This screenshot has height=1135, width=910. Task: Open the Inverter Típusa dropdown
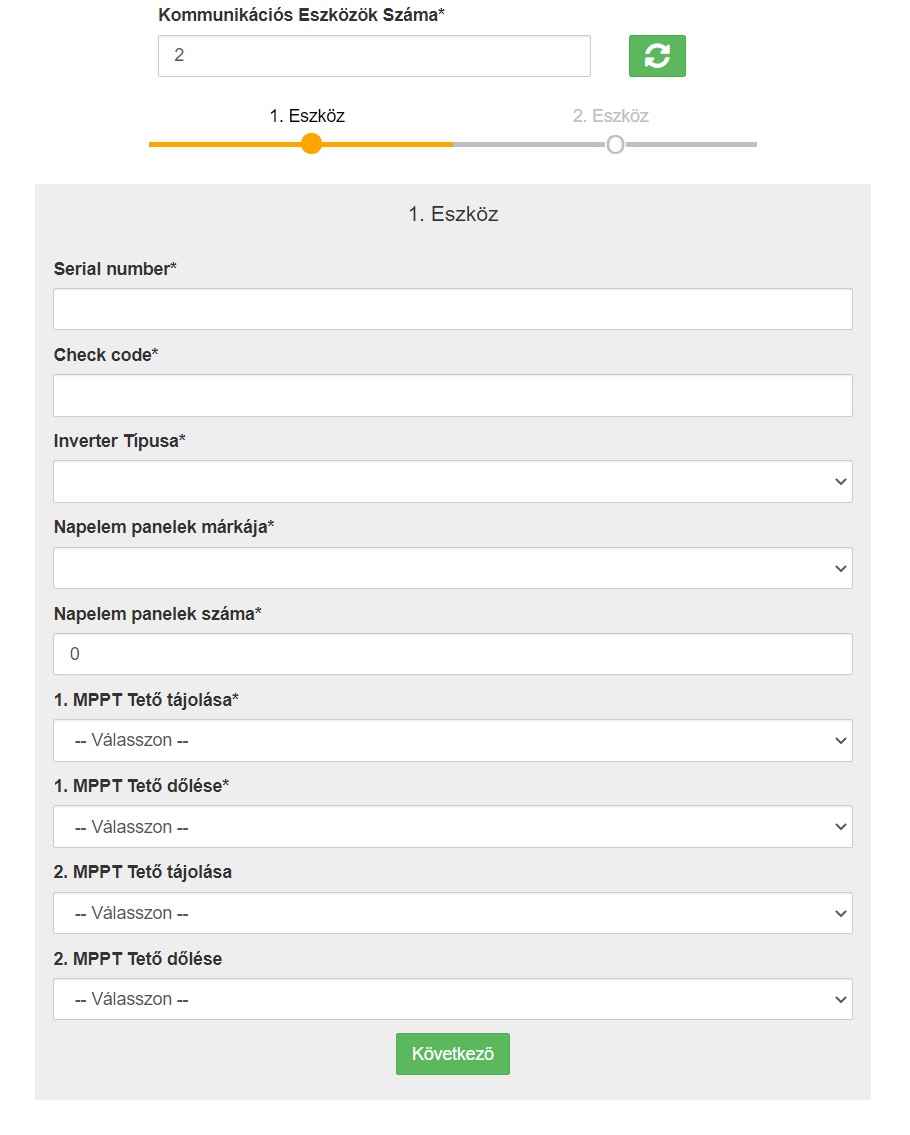(x=452, y=481)
